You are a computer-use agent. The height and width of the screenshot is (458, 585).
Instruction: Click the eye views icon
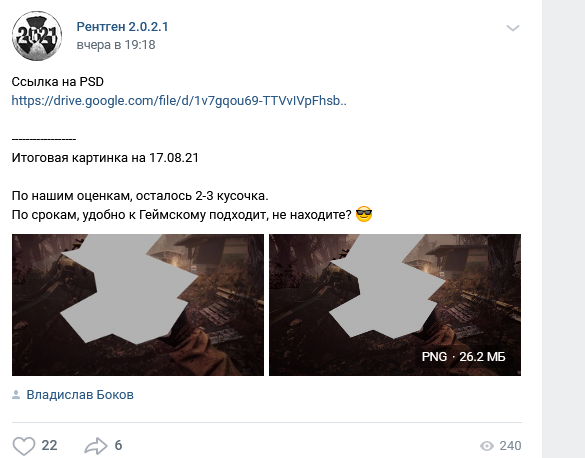[487, 446]
